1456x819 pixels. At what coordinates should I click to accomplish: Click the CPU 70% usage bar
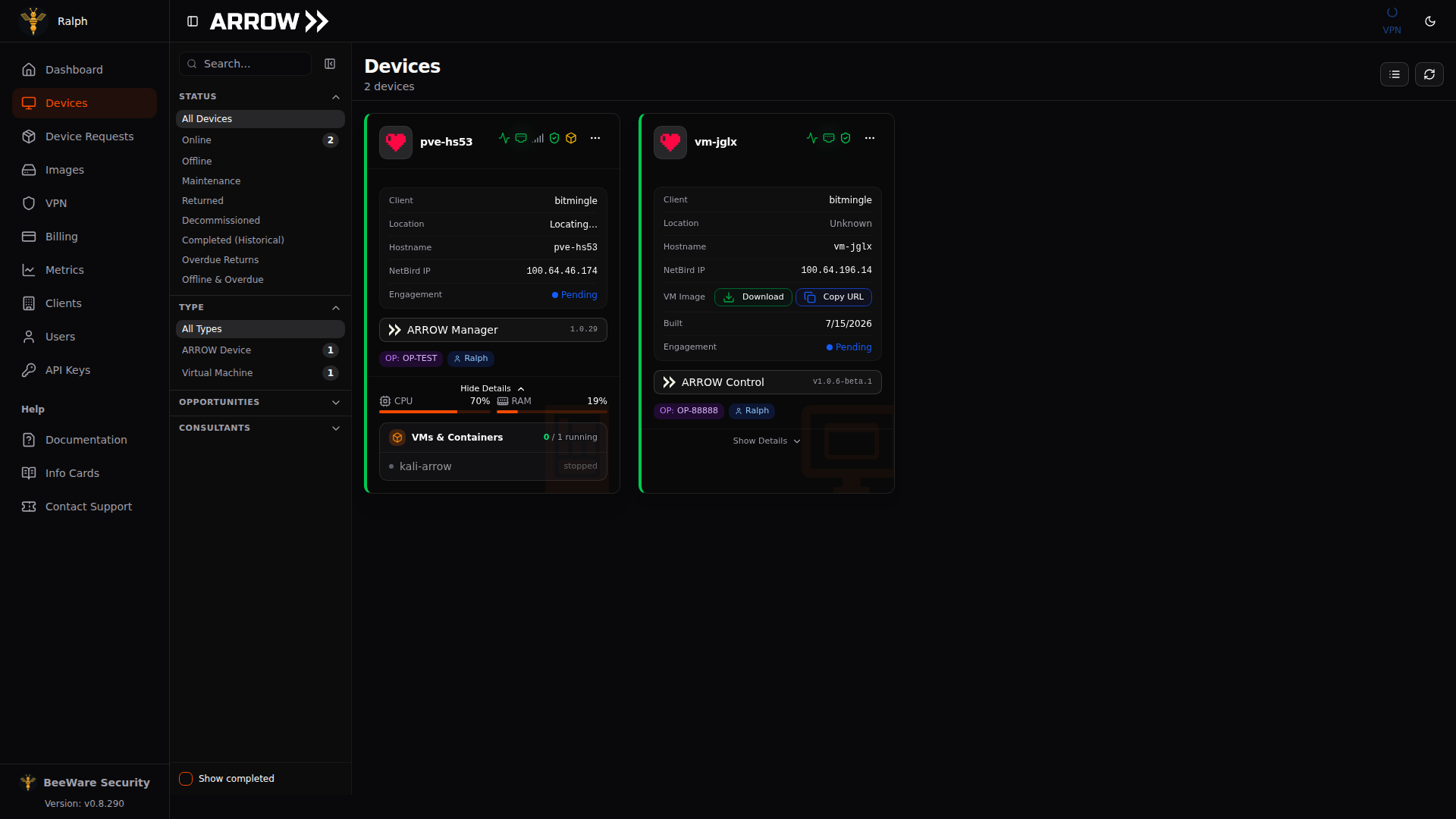tap(435, 412)
